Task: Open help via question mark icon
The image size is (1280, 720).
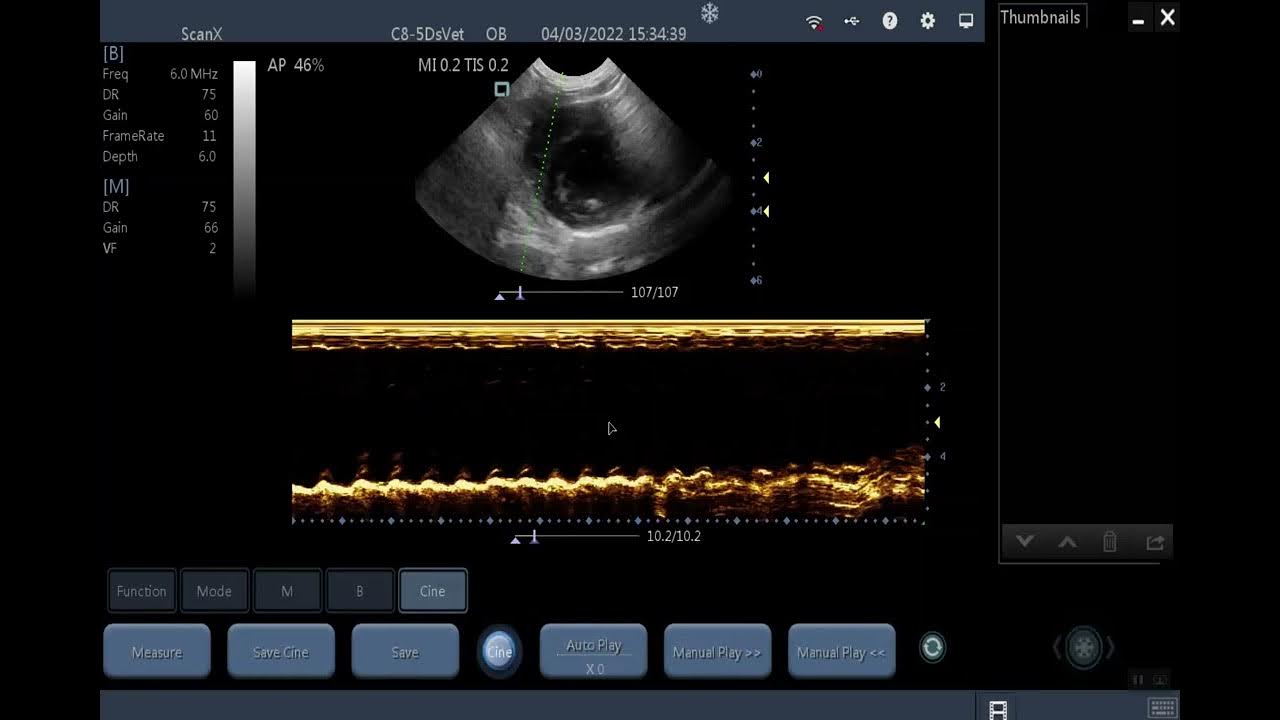Action: (x=890, y=21)
